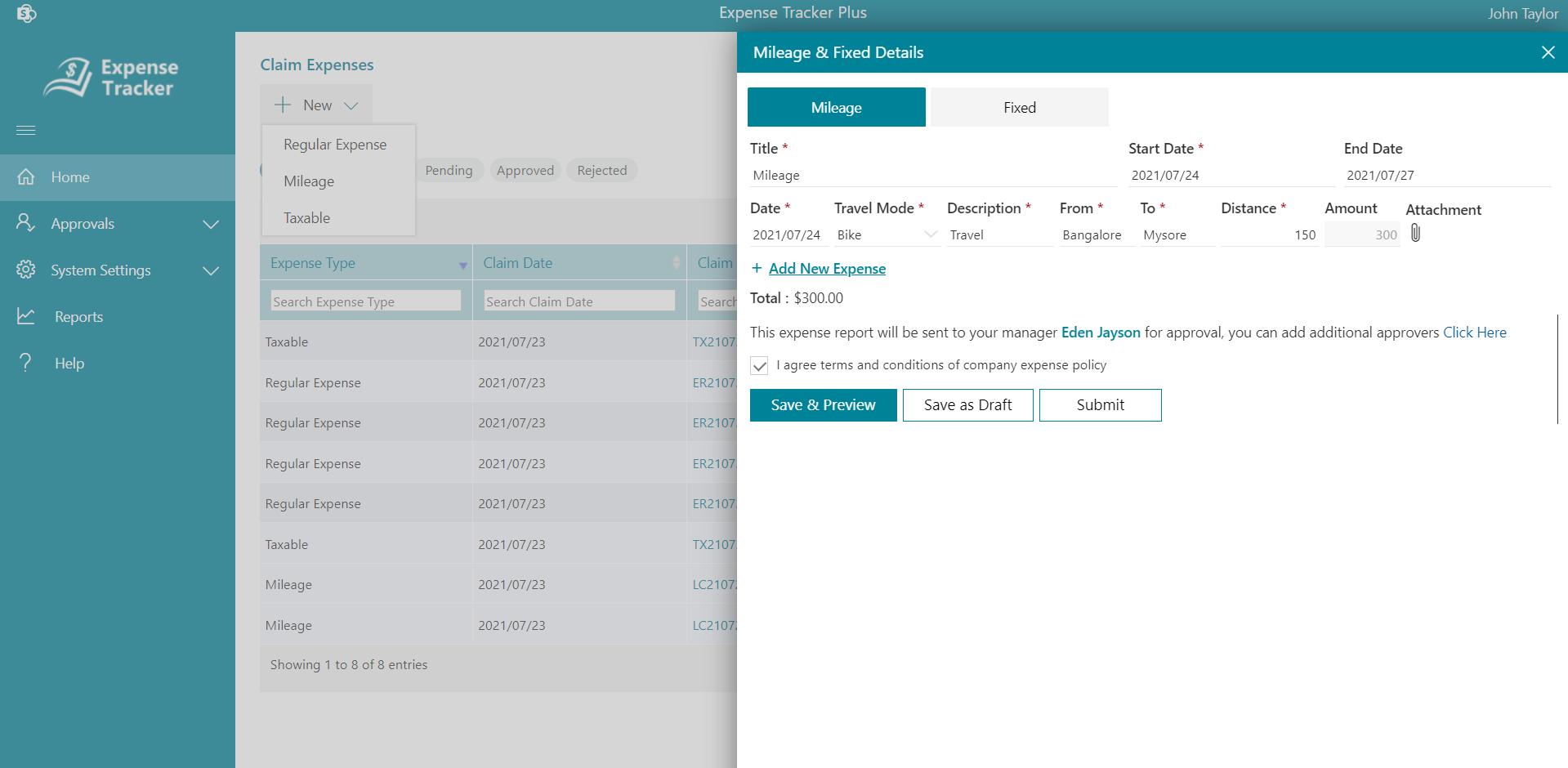Open the Travel Mode dropdown showing Bike

click(x=887, y=234)
